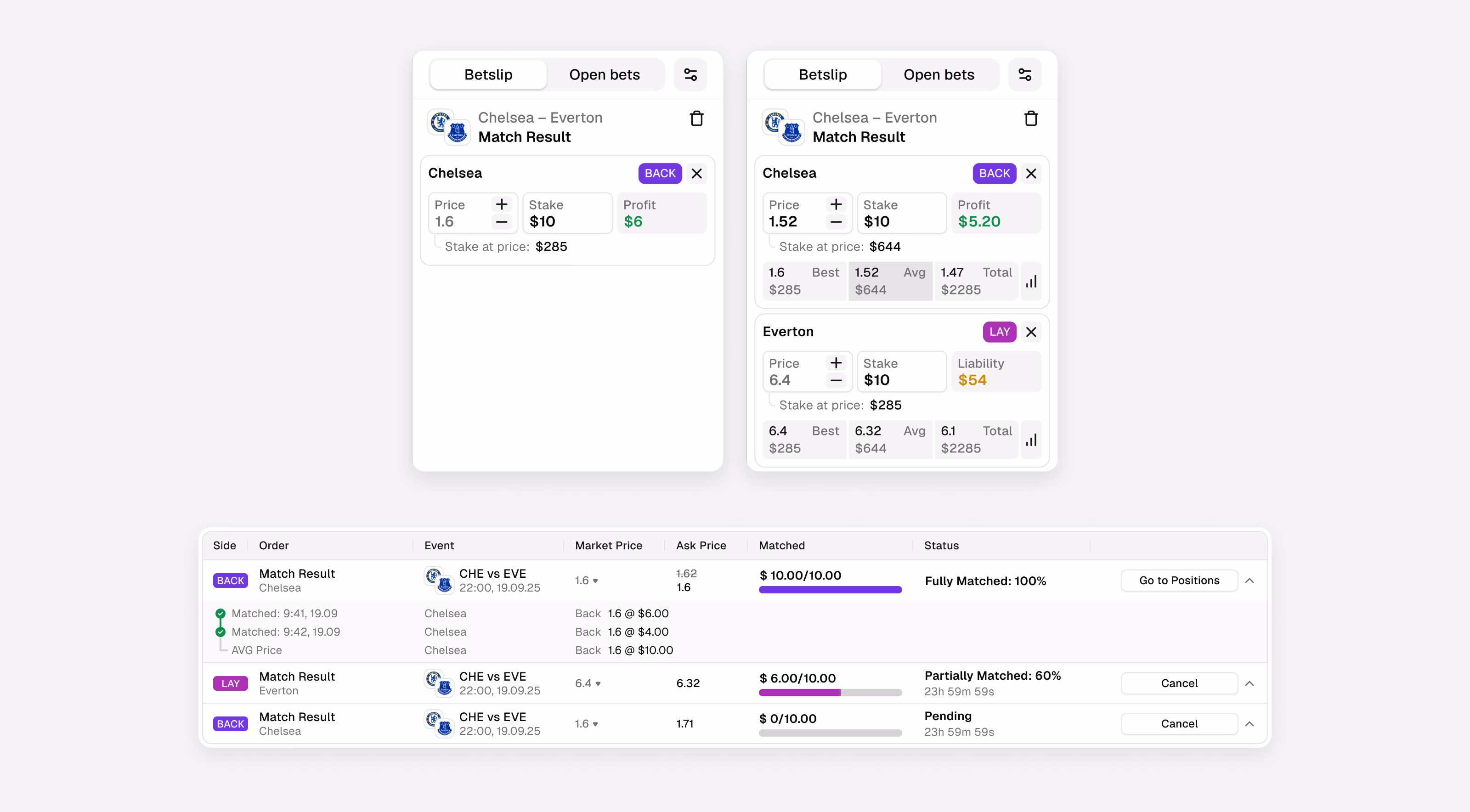
Task: Switch to Betslip tab in left panel
Action: (488, 75)
